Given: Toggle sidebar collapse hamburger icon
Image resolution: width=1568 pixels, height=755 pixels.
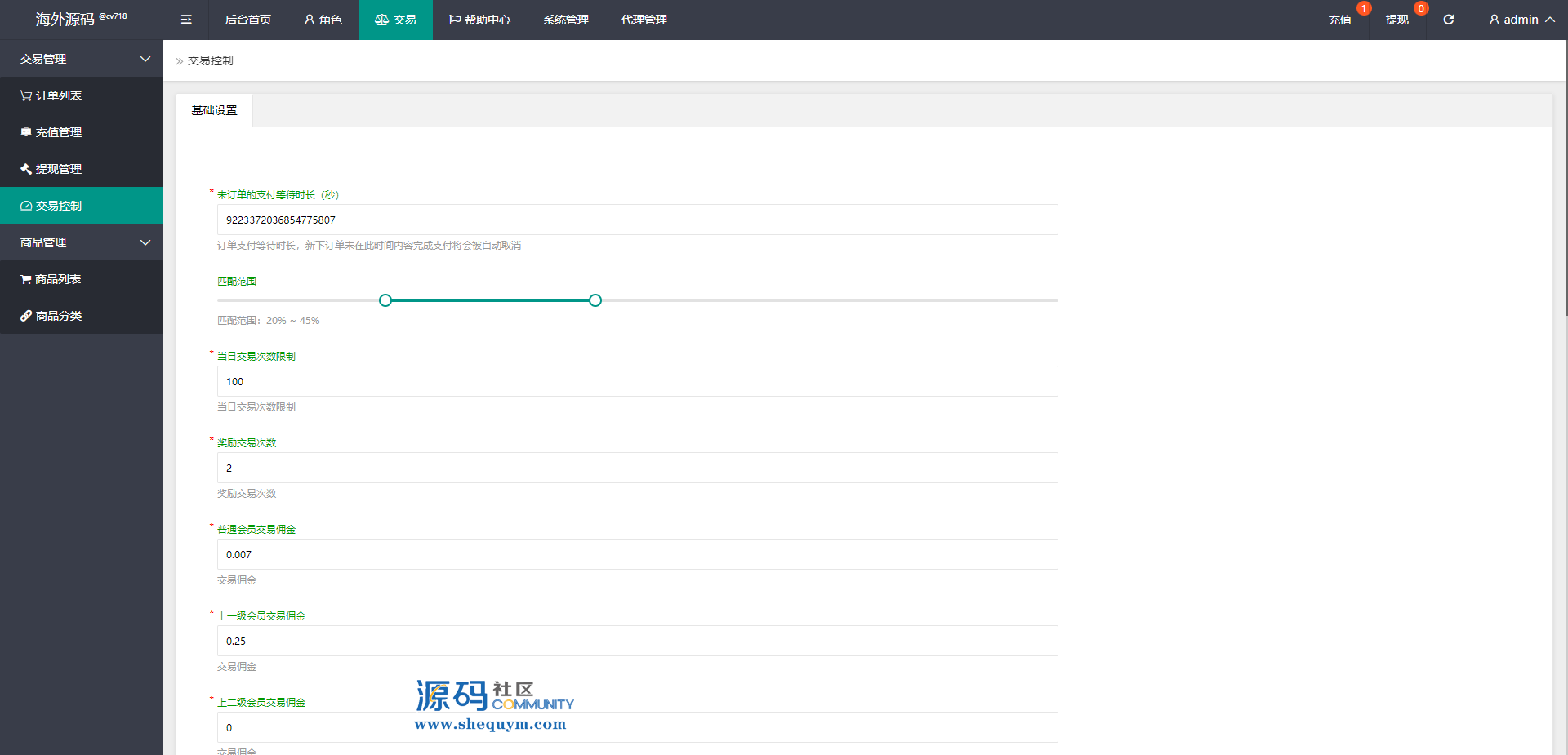Looking at the screenshot, I should point(186,20).
